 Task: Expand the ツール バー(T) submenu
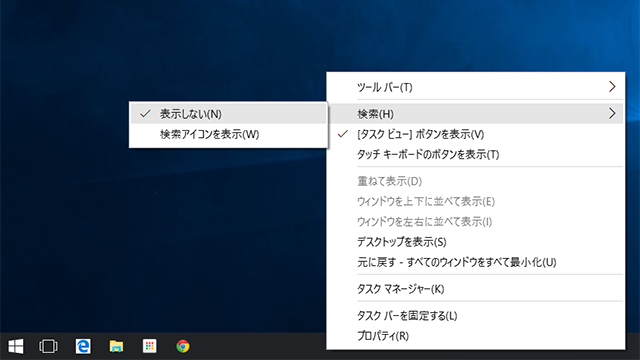pos(476,87)
